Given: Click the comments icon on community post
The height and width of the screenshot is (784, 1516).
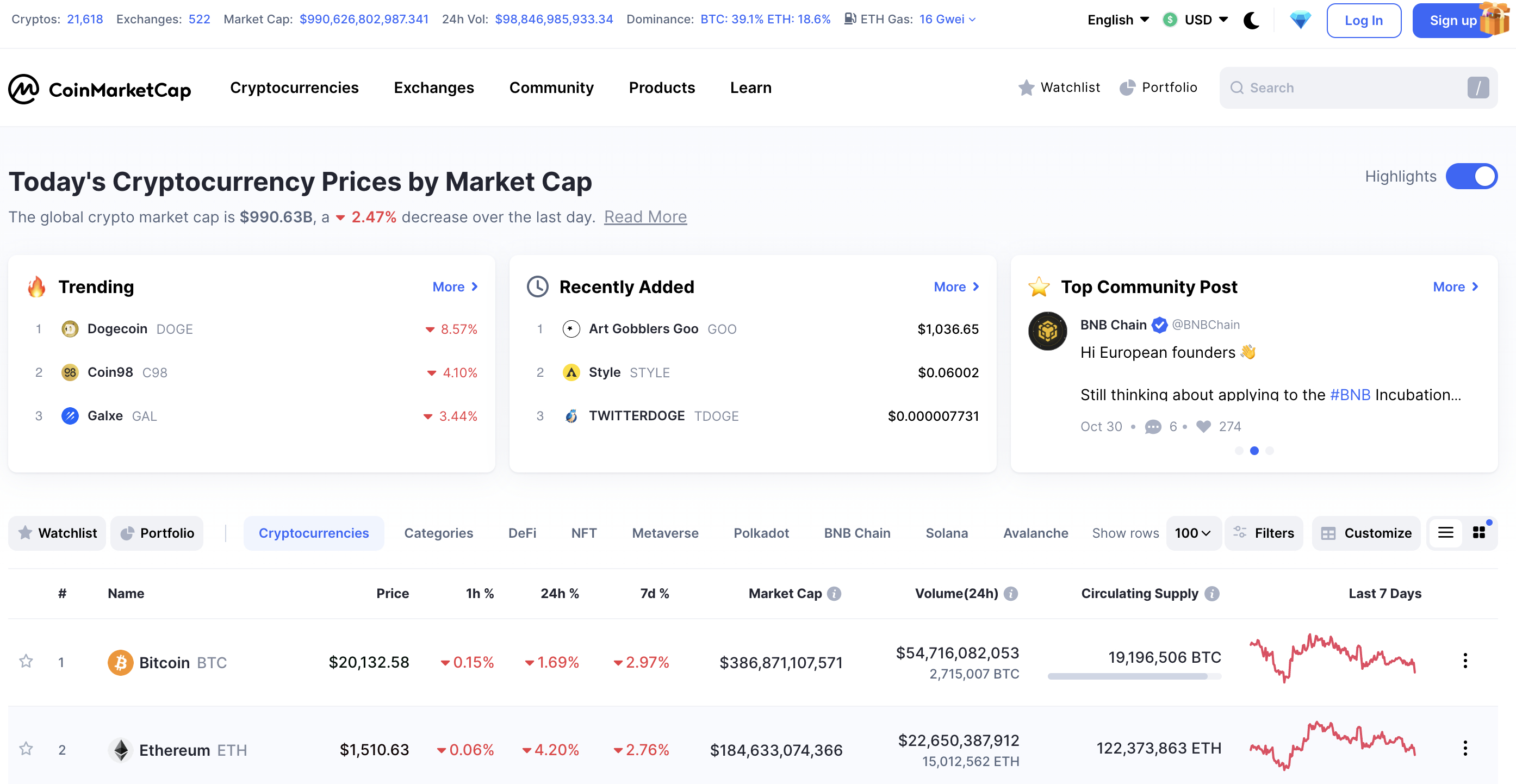Looking at the screenshot, I should click(1152, 427).
